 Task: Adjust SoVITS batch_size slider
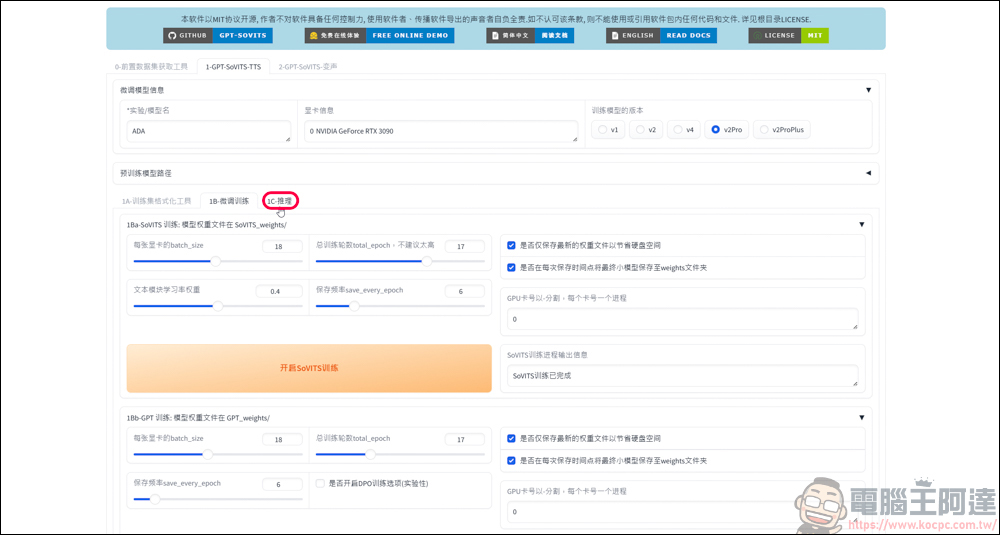coord(217,261)
